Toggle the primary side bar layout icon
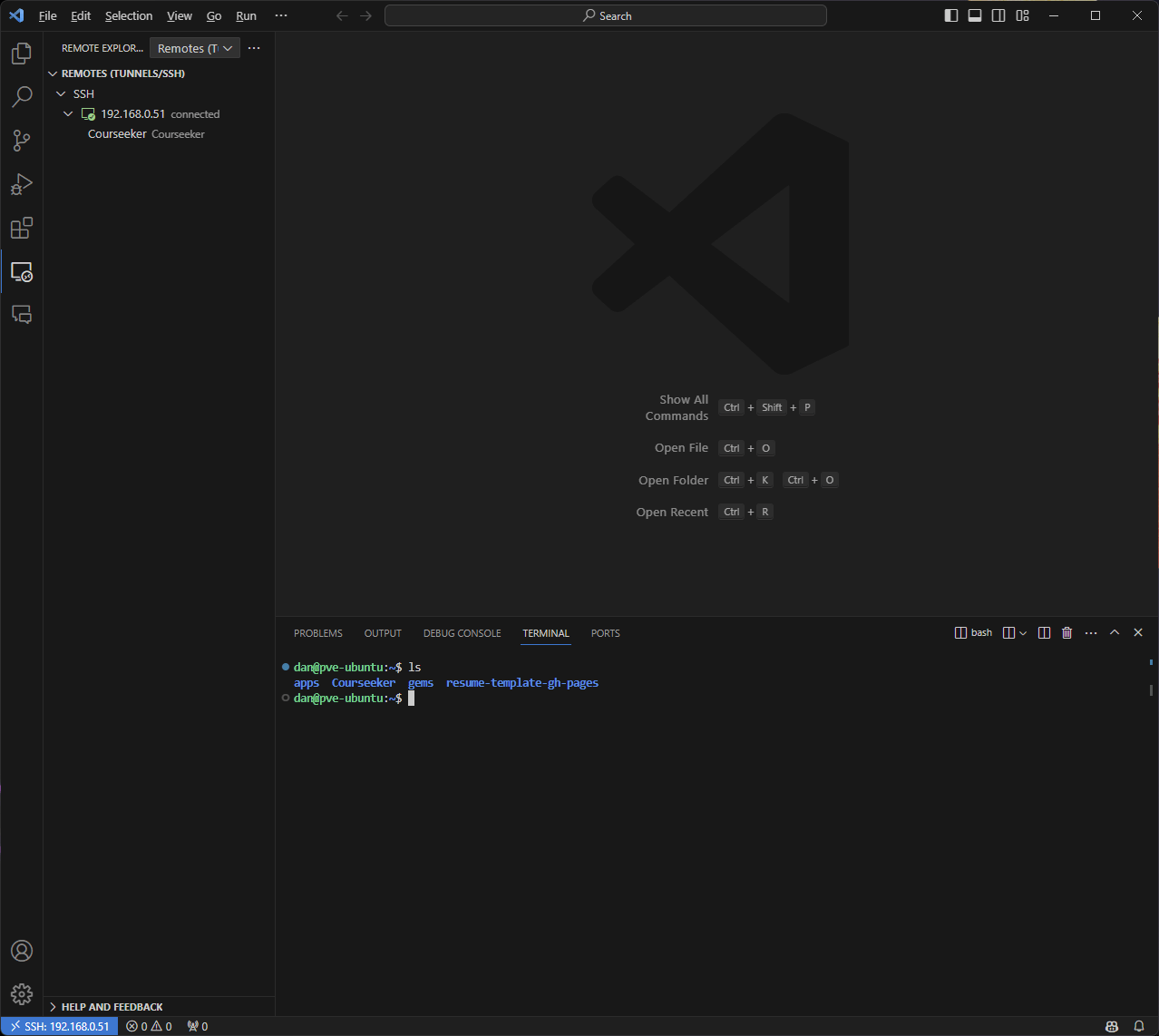The width and height of the screenshot is (1159, 1036). click(951, 15)
